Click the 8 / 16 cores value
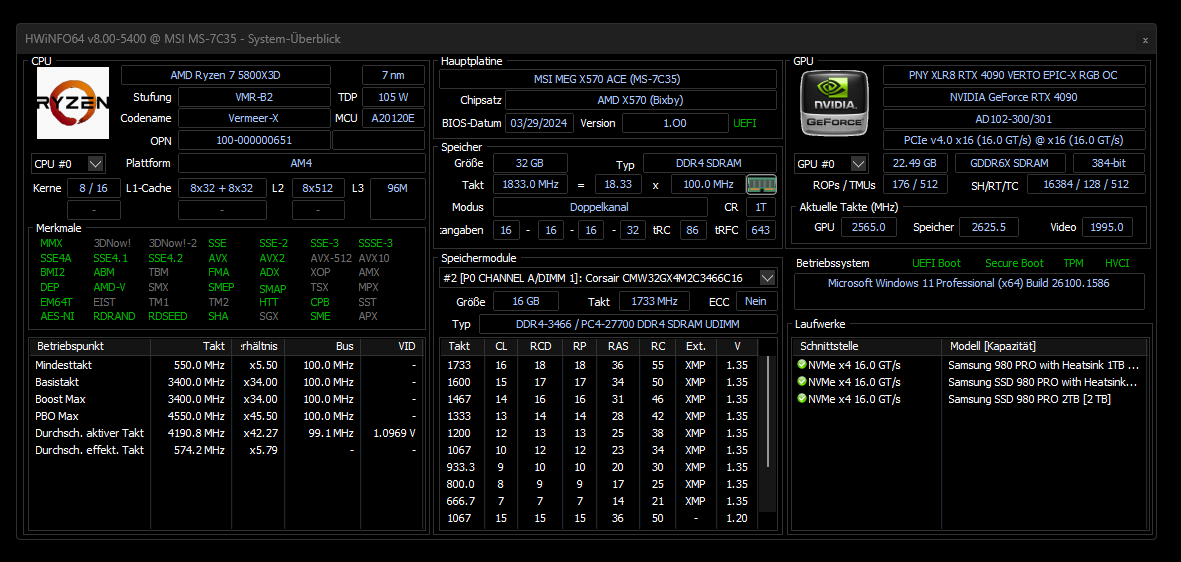The width and height of the screenshot is (1181, 562). (x=93, y=188)
